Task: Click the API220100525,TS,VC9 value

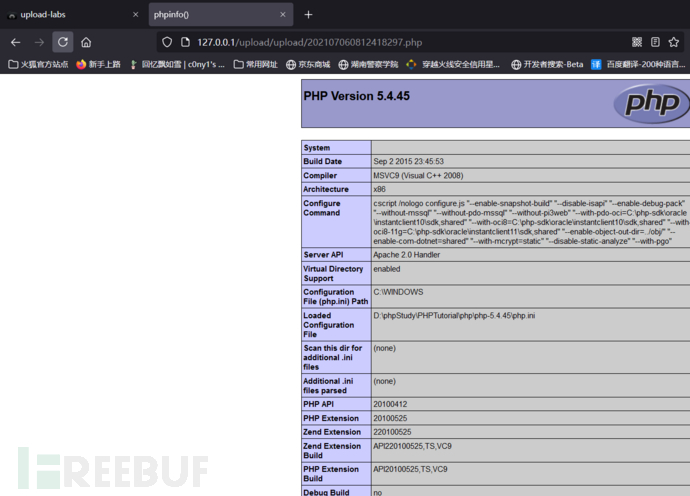Action: (x=412, y=446)
